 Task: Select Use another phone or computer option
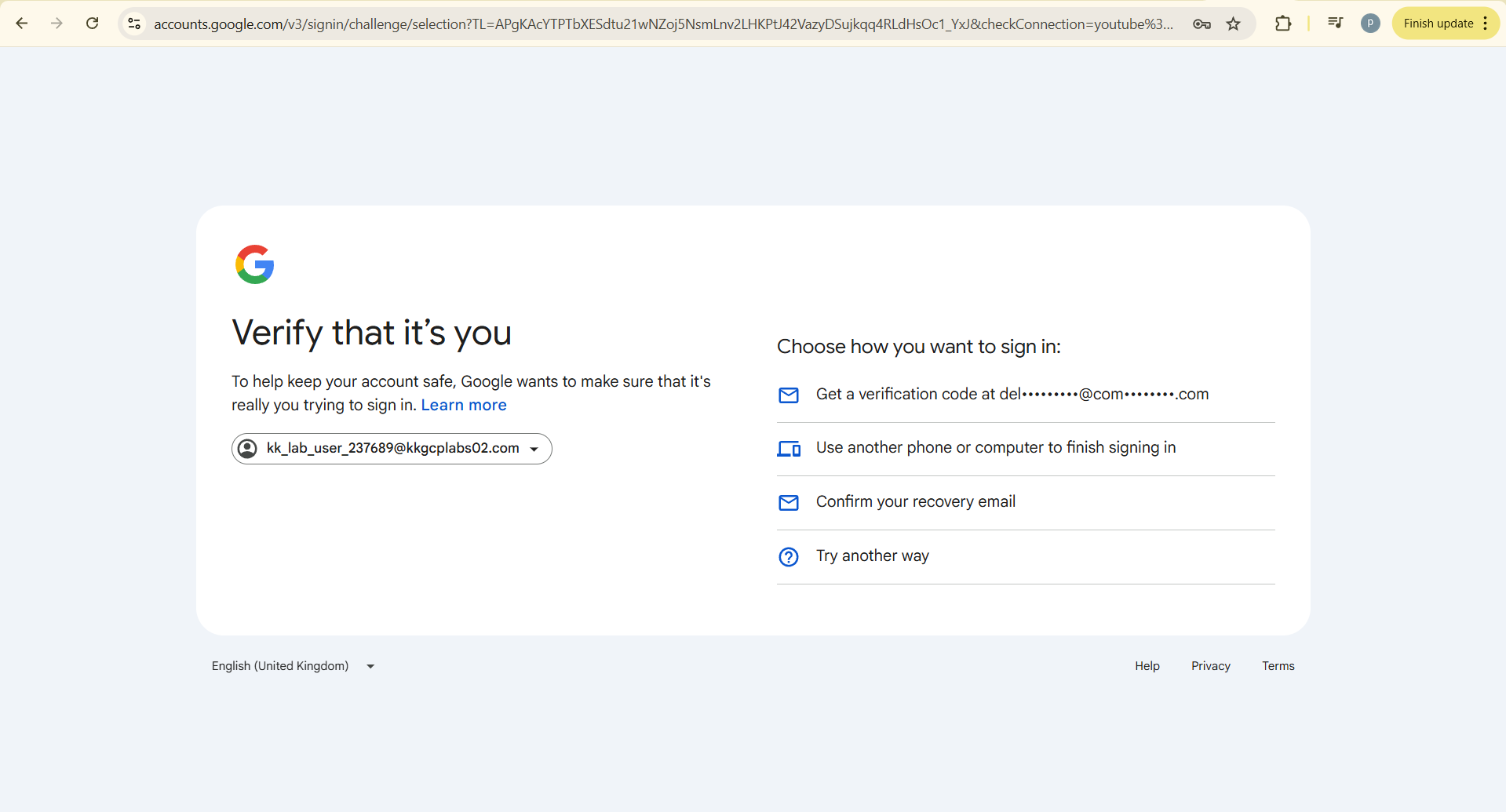coord(995,448)
